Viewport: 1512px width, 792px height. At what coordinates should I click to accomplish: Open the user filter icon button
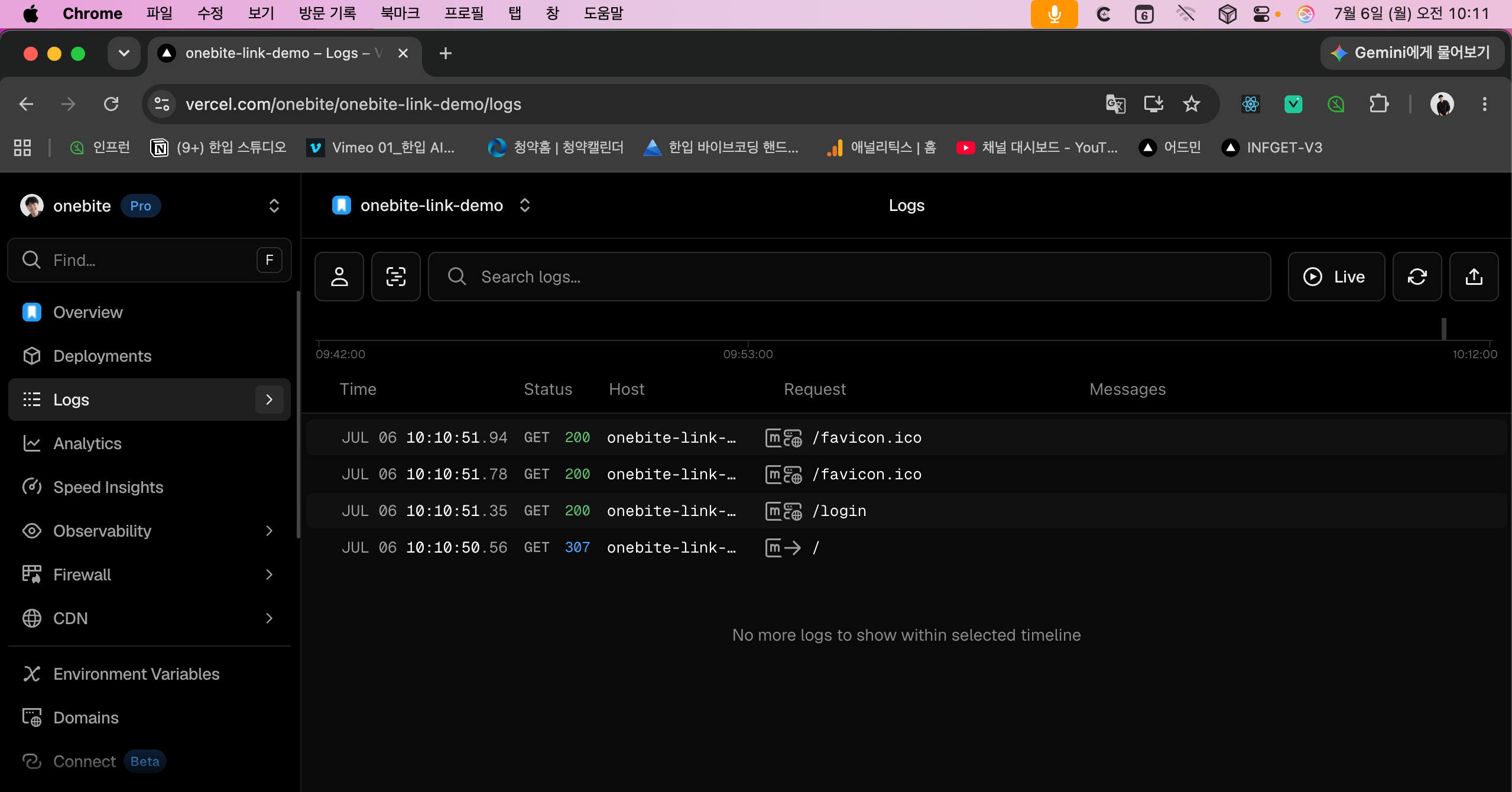click(x=339, y=277)
